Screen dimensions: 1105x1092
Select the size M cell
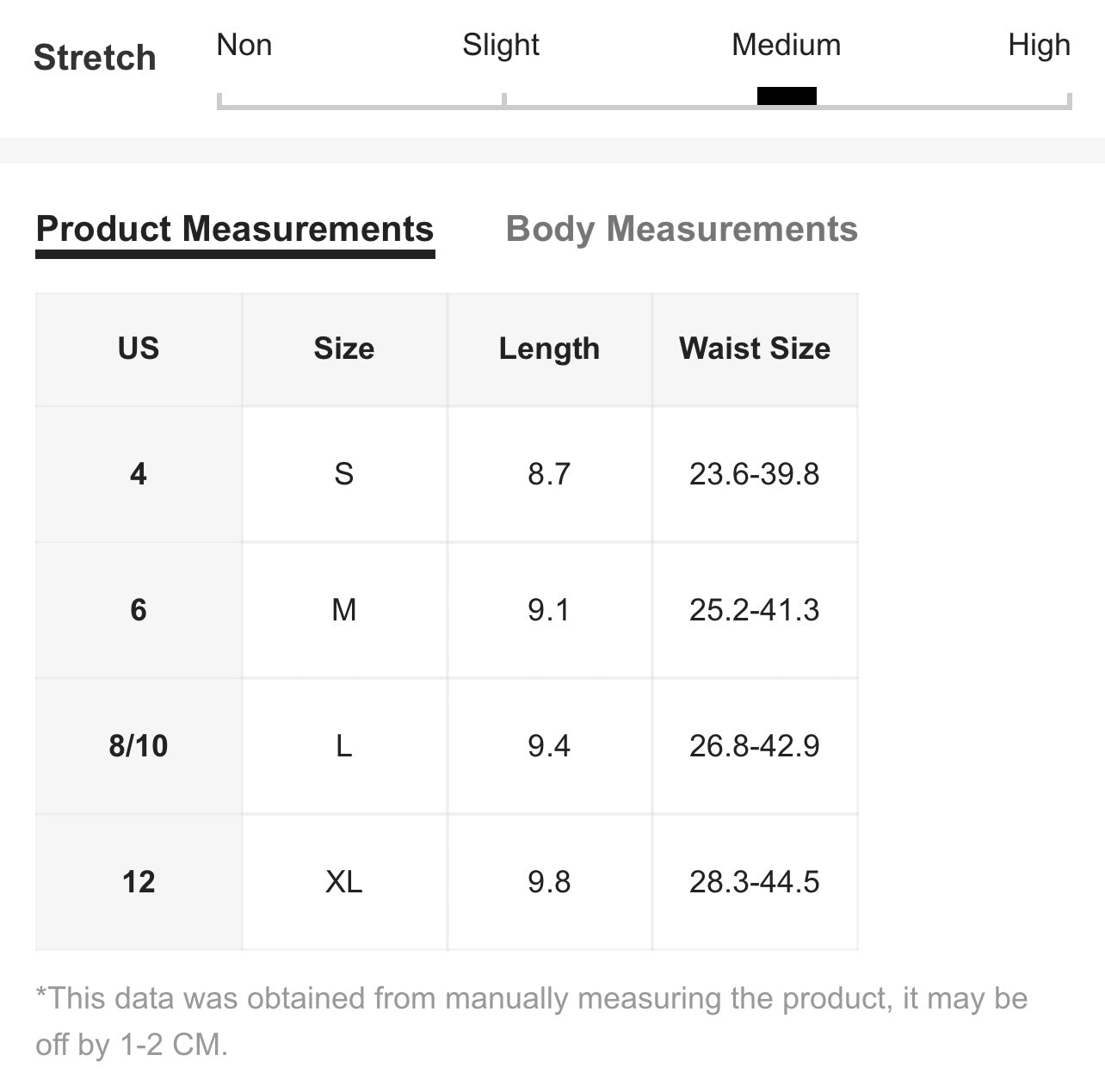344,610
